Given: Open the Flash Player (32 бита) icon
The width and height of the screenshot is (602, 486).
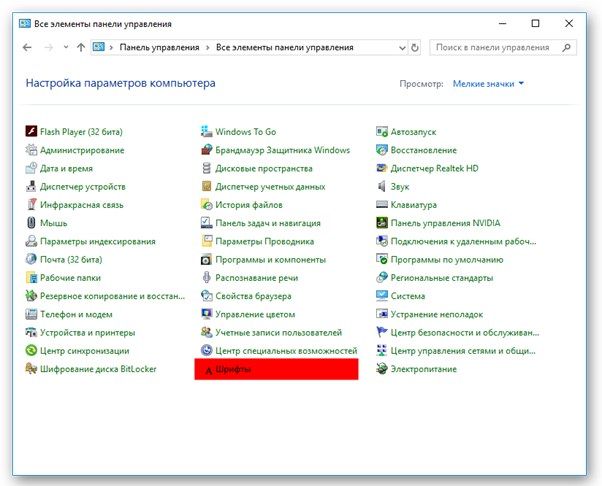Looking at the screenshot, I should 31,131.
